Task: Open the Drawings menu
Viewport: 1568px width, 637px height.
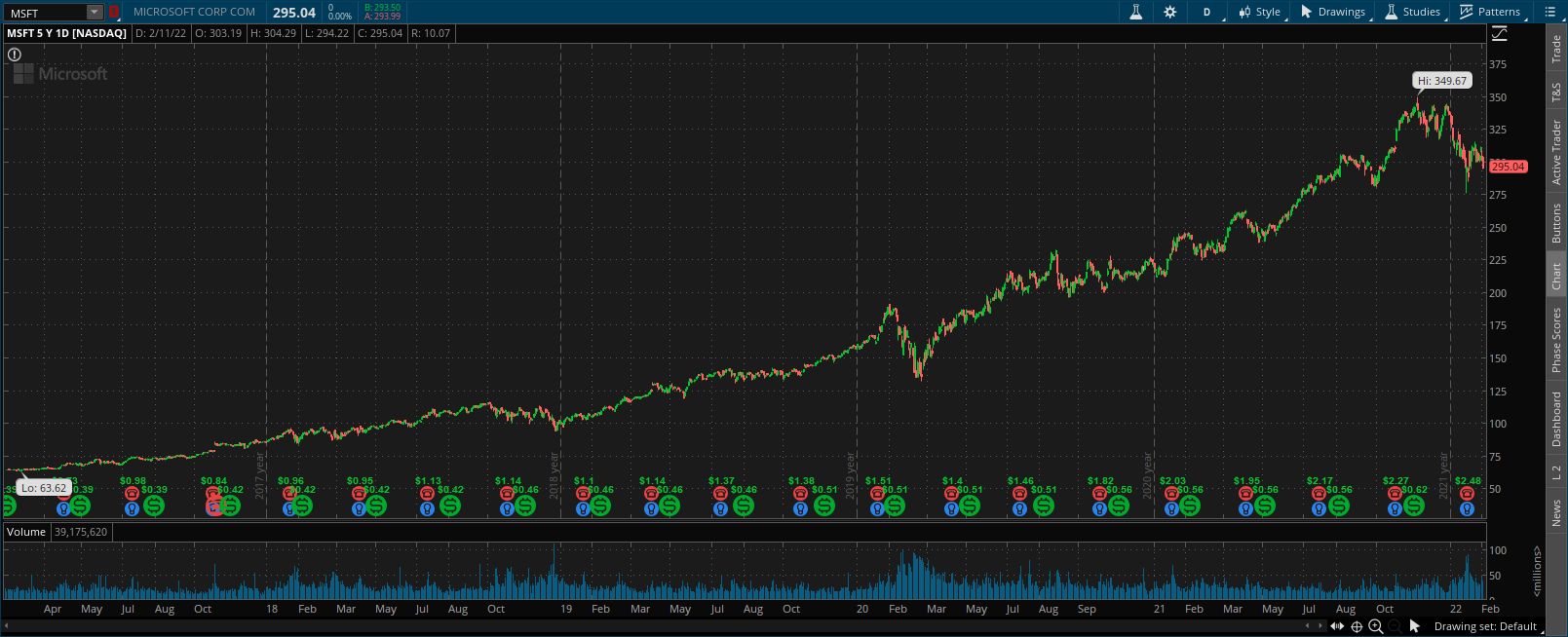Action: coord(1334,12)
